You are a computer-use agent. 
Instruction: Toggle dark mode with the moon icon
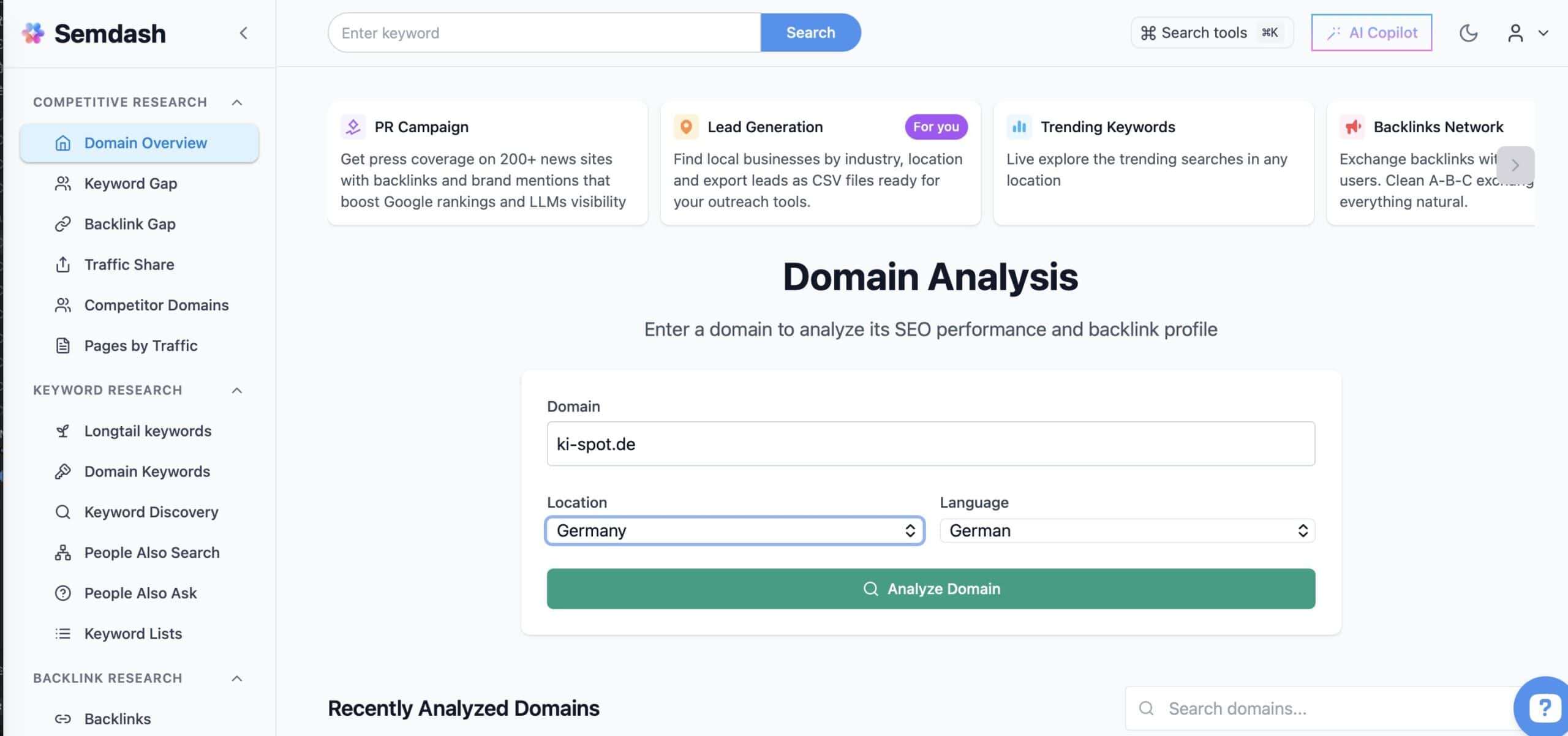(1468, 33)
